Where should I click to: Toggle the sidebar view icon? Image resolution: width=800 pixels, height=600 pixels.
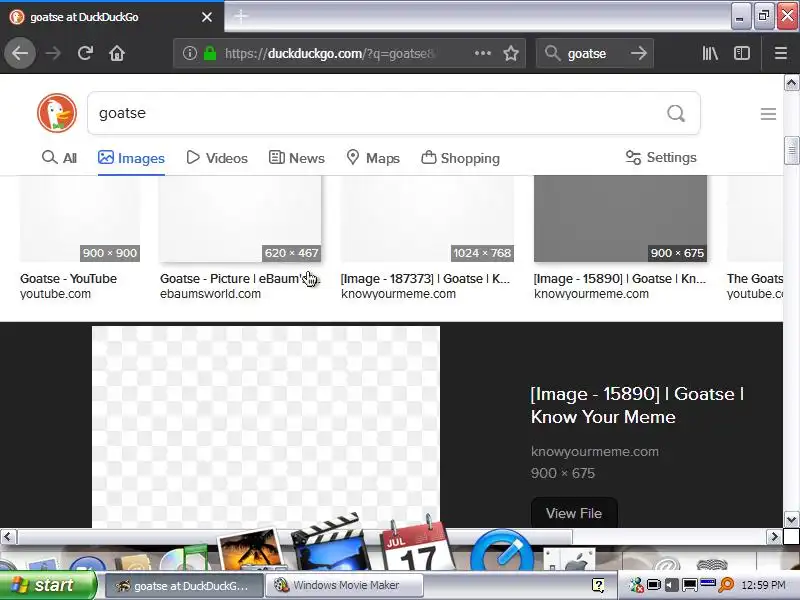[x=742, y=53]
